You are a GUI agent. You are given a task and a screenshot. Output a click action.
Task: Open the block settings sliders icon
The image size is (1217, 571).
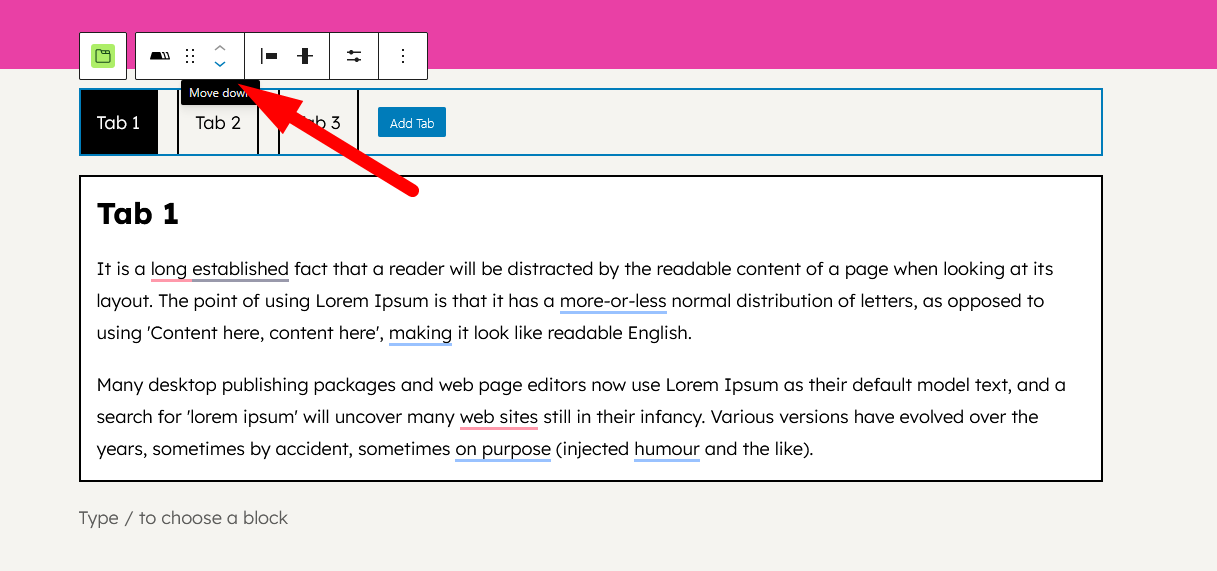click(x=354, y=56)
